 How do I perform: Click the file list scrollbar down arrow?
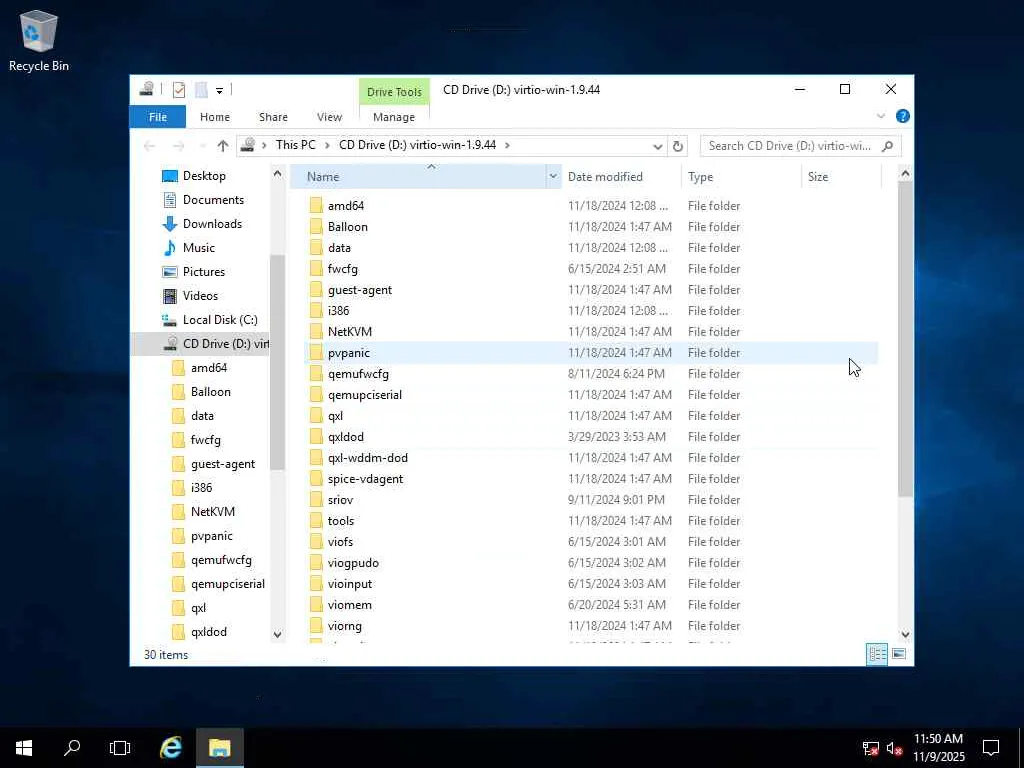click(905, 634)
